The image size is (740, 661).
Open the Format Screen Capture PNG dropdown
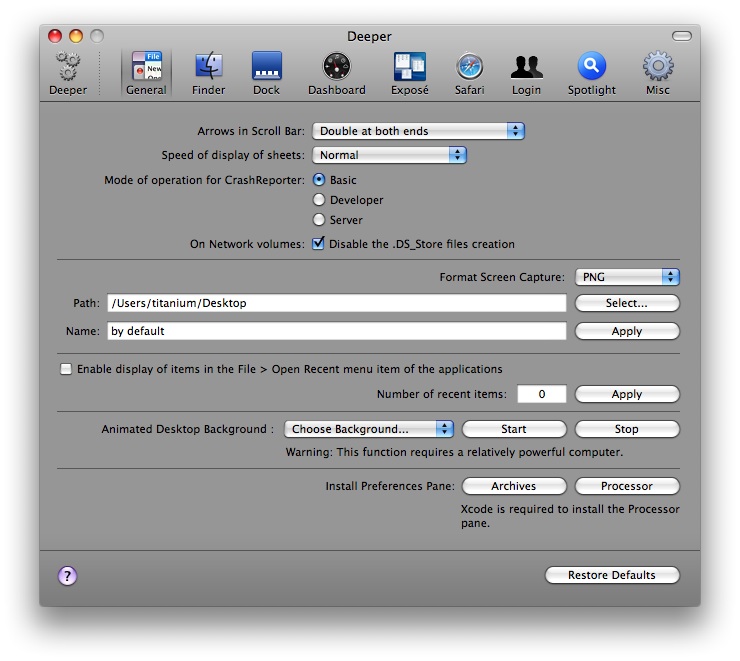point(627,277)
